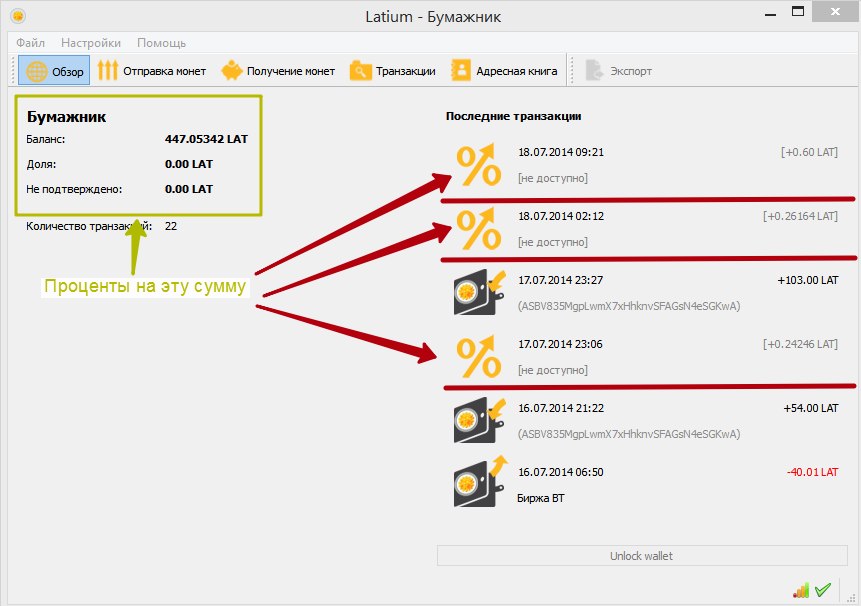Viewport: 861px width, 606px height.
Task: Click the green sync checkmark icon
Action: pyautogui.click(x=823, y=590)
